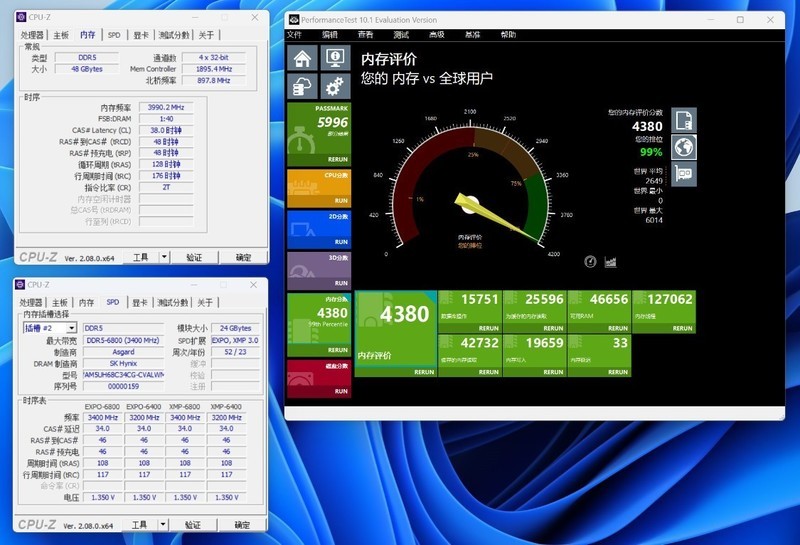Switch to the gauge view icon
This screenshot has width=800, height=545.
point(590,262)
